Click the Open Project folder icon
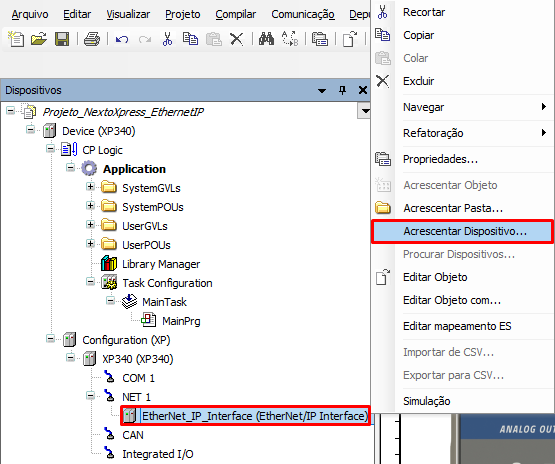This screenshot has height=464, width=555. 39,39
